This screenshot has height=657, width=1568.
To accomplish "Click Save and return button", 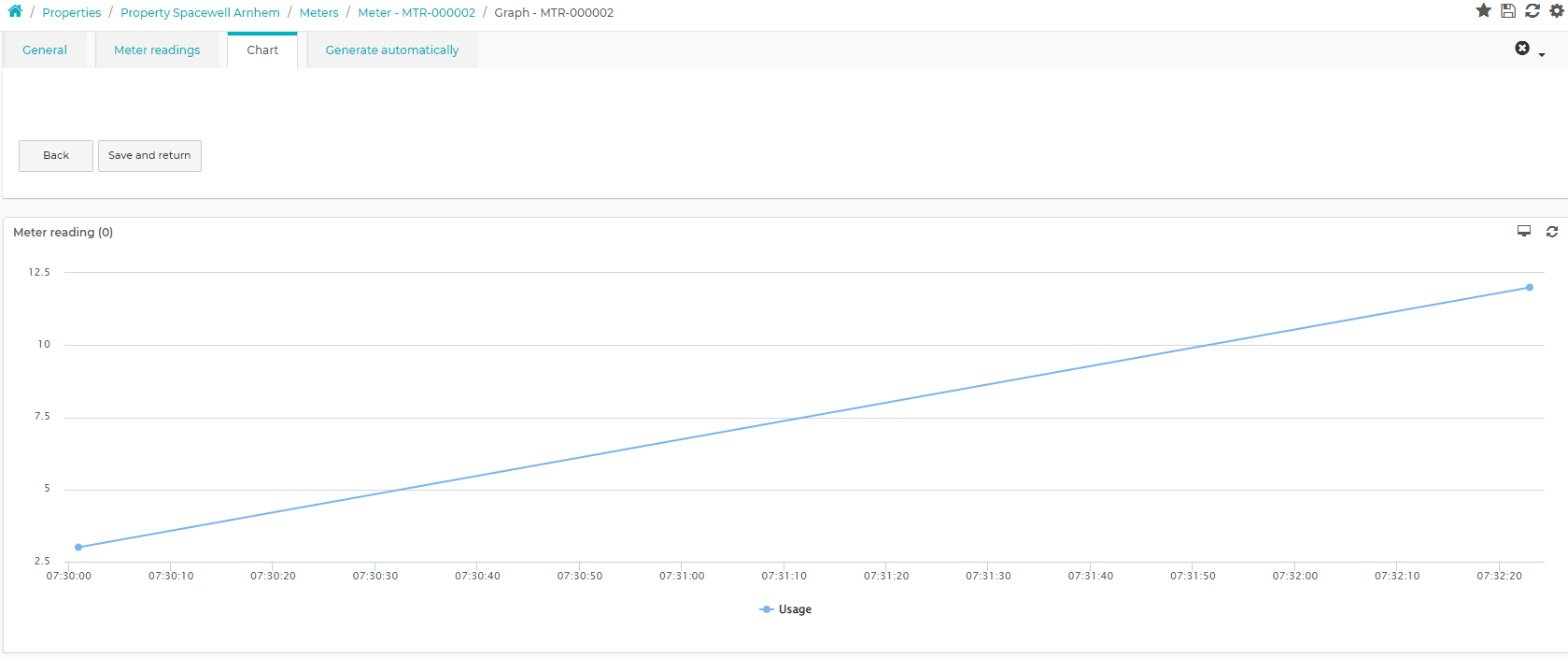I will (149, 156).
